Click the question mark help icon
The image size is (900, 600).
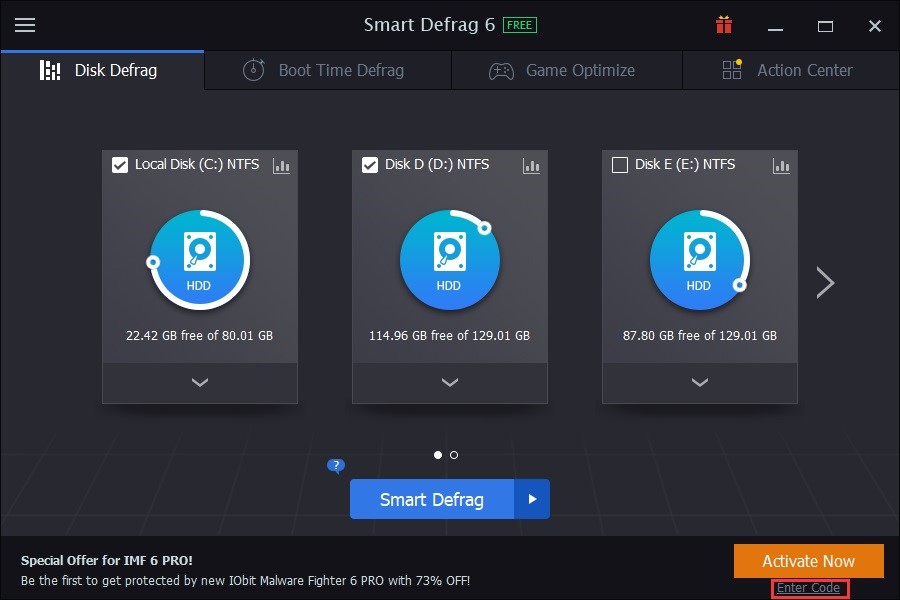click(336, 466)
